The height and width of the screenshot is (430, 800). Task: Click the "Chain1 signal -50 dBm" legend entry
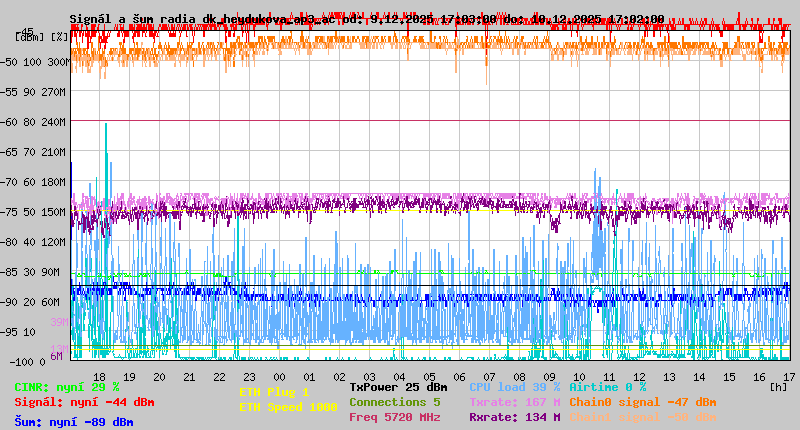click(x=643, y=417)
